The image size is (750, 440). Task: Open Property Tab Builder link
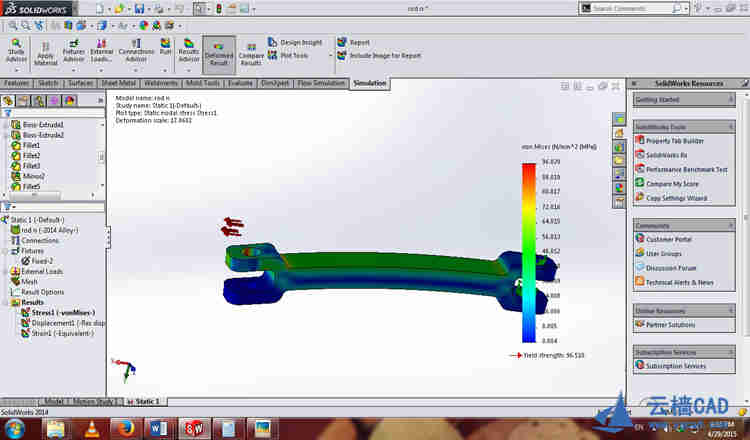coord(675,141)
